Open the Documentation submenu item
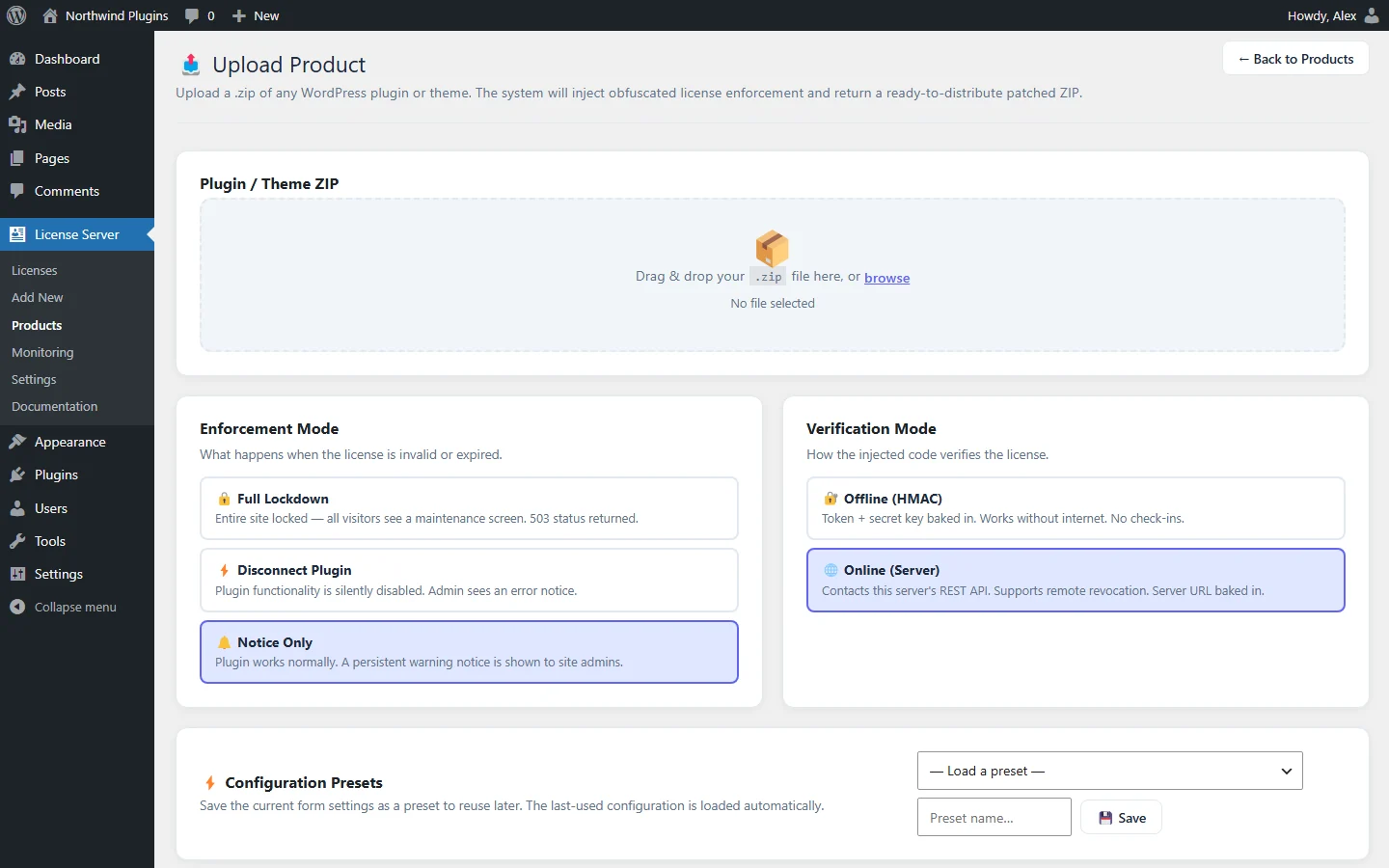Viewport: 1389px width, 868px height. (55, 407)
